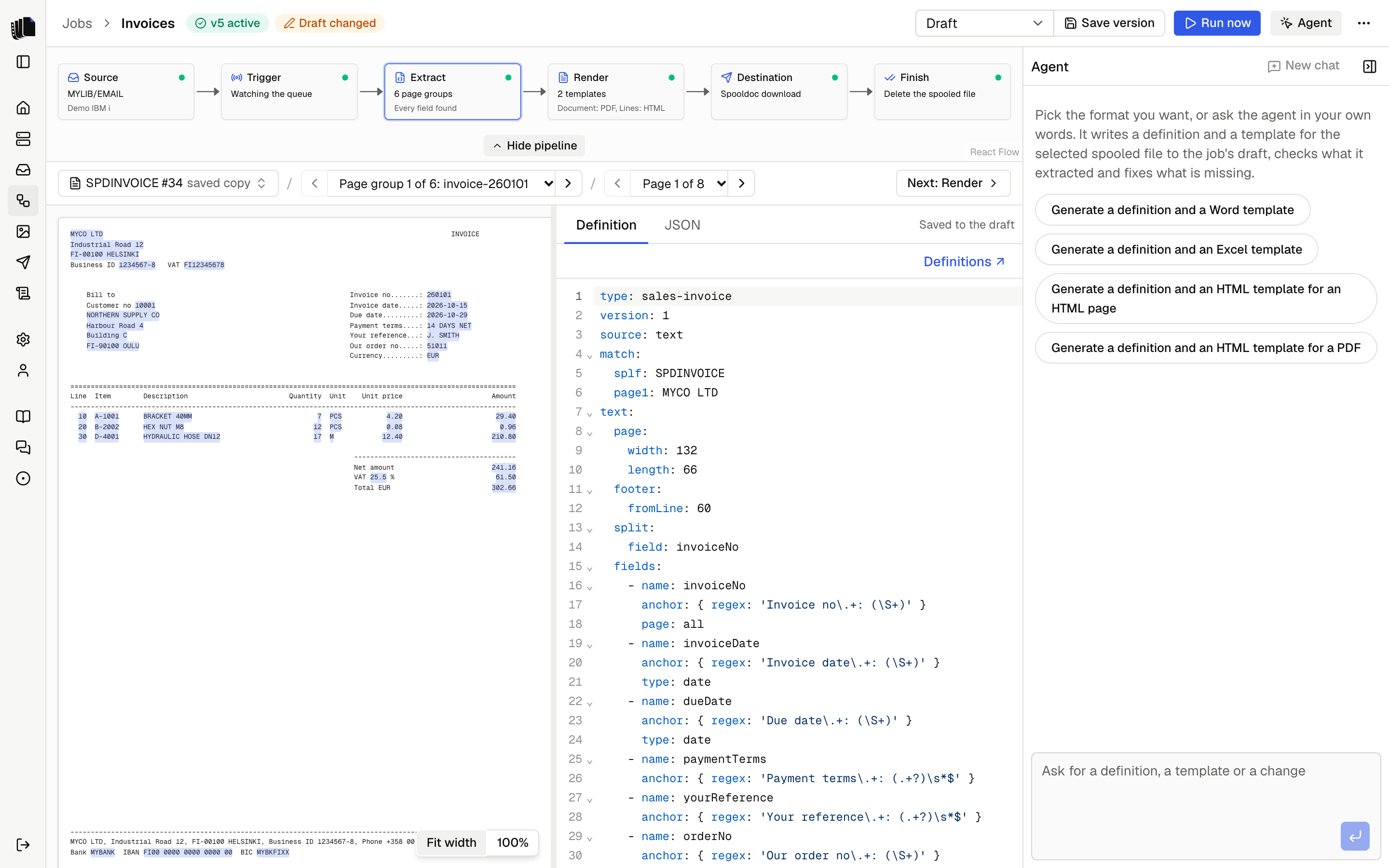
Task: Open the book documentation icon in sidebar
Action: pyautogui.click(x=23, y=416)
